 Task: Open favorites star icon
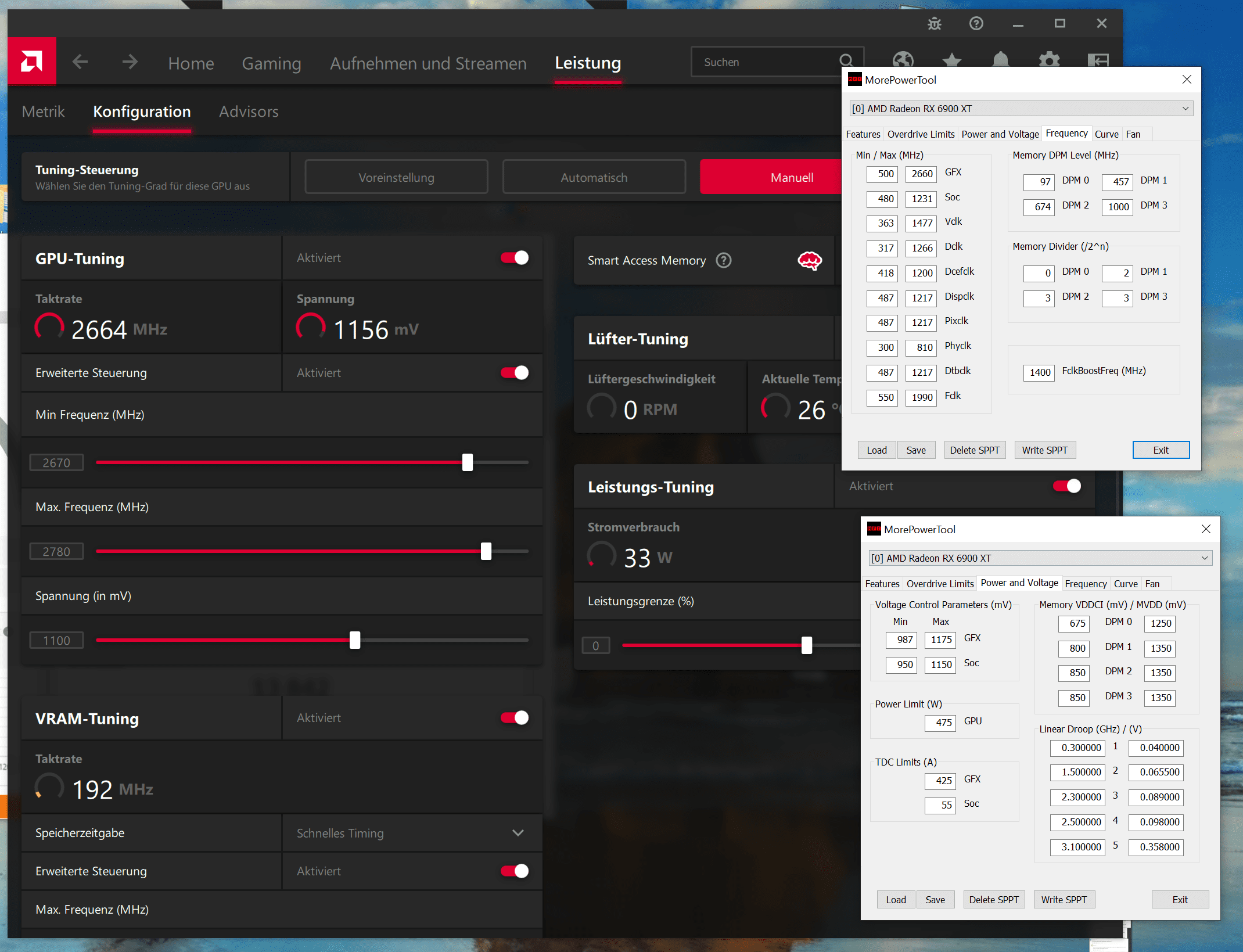[951, 60]
